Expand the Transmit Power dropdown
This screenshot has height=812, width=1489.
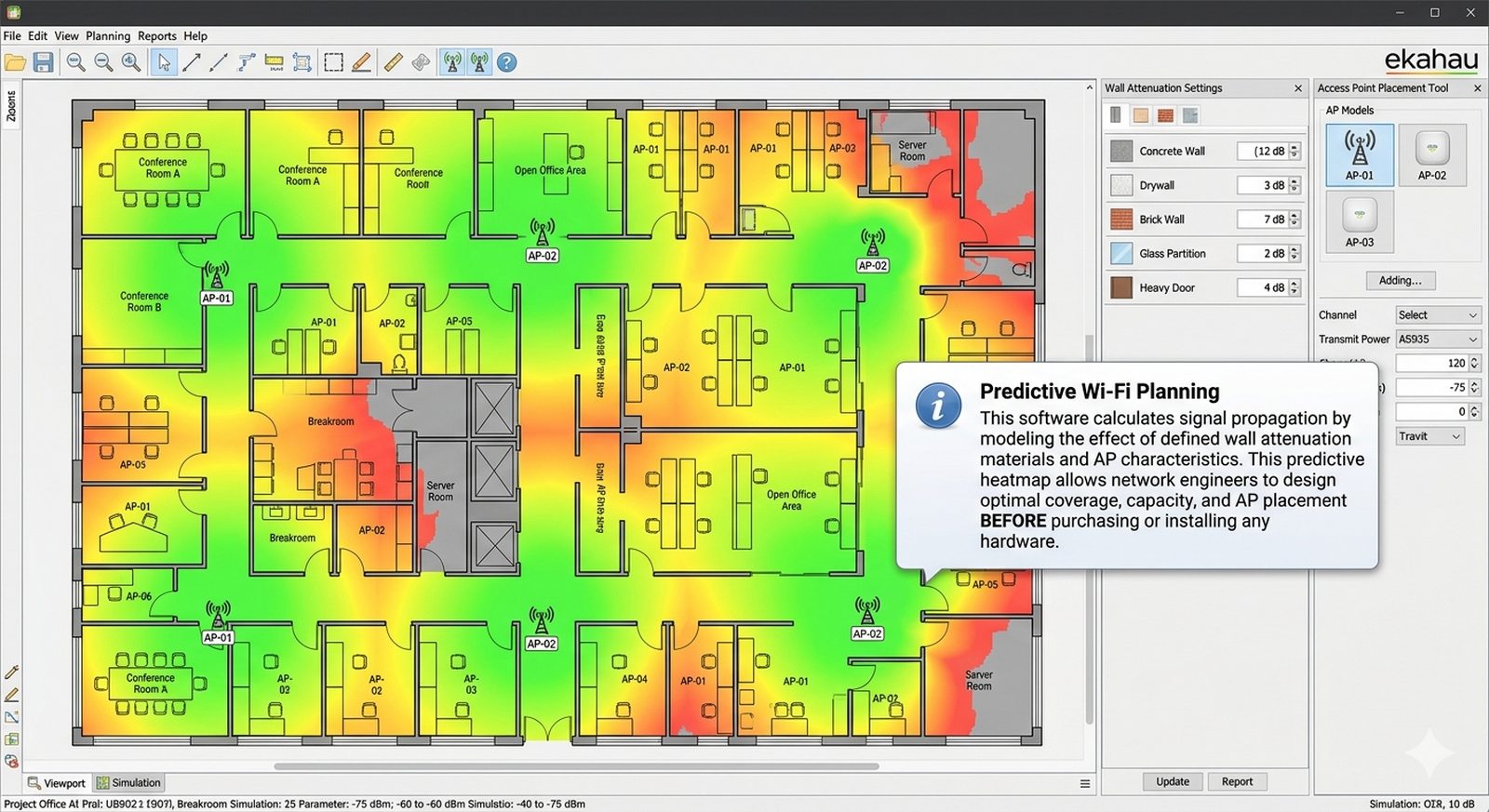pos(1437,339)
